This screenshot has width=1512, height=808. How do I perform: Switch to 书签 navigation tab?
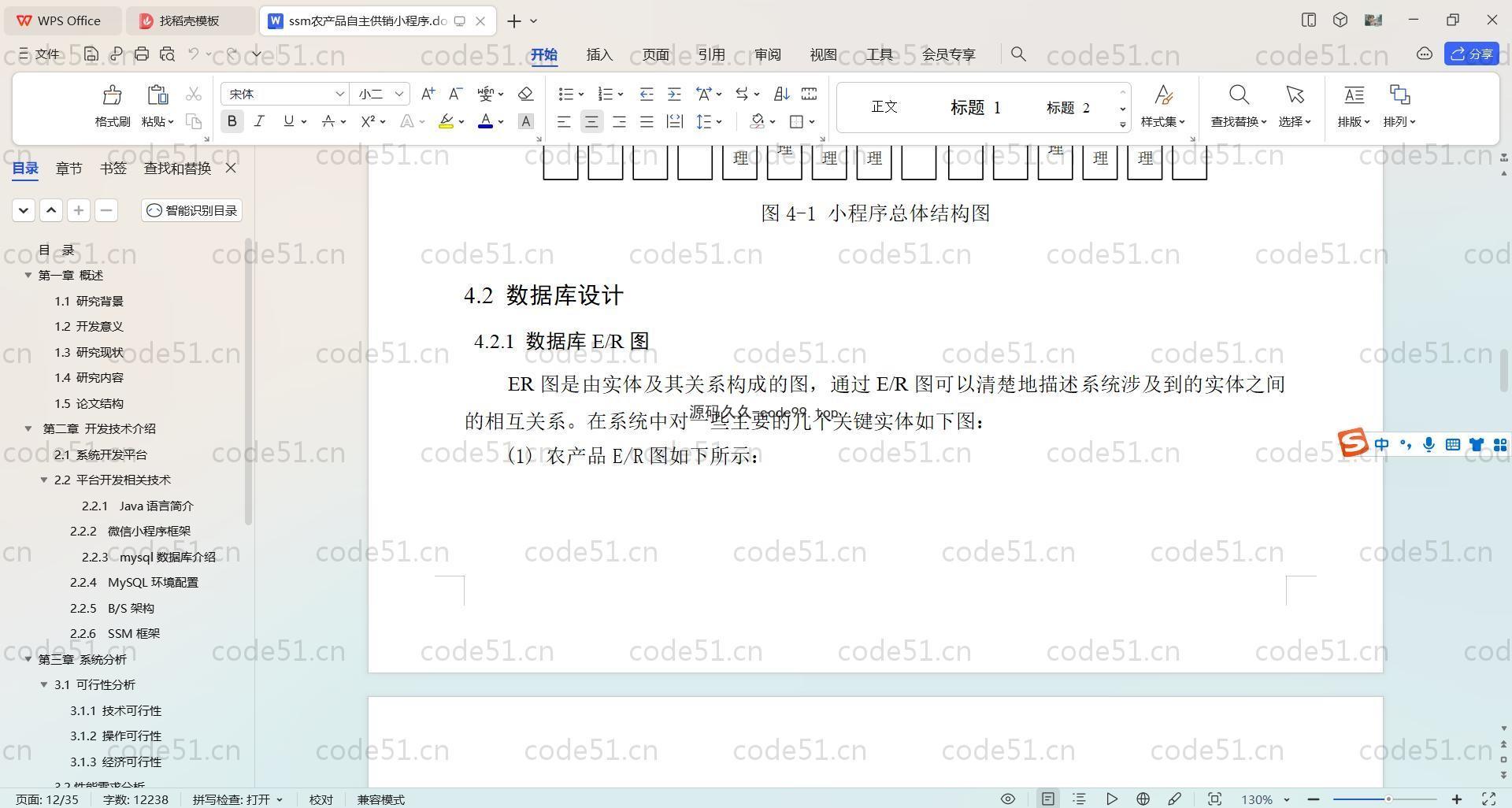(x=113, y=168)
